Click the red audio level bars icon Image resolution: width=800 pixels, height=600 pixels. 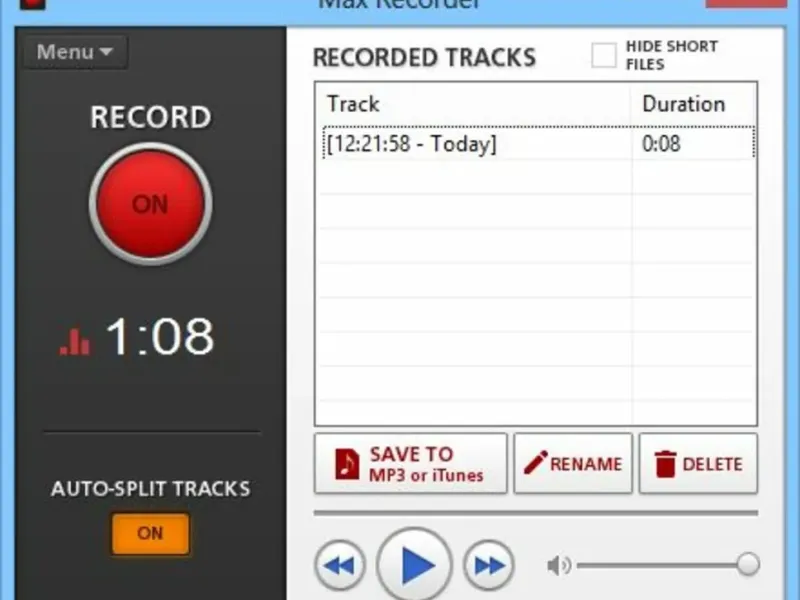click(x=74, y=341)
